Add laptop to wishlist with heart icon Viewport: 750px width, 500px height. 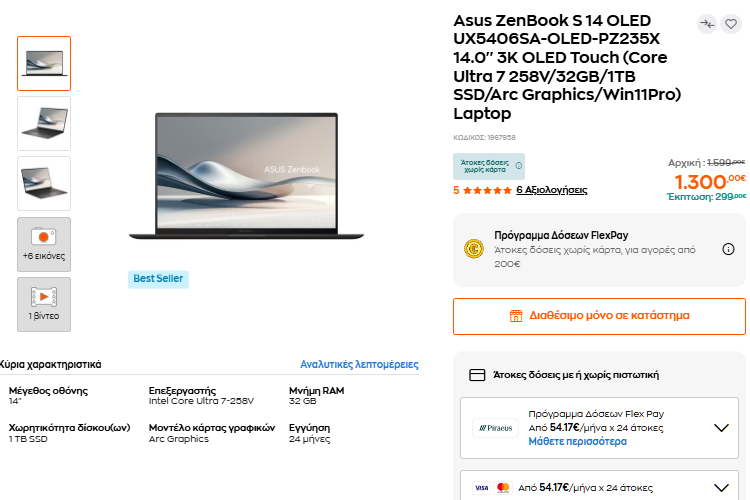731,24
